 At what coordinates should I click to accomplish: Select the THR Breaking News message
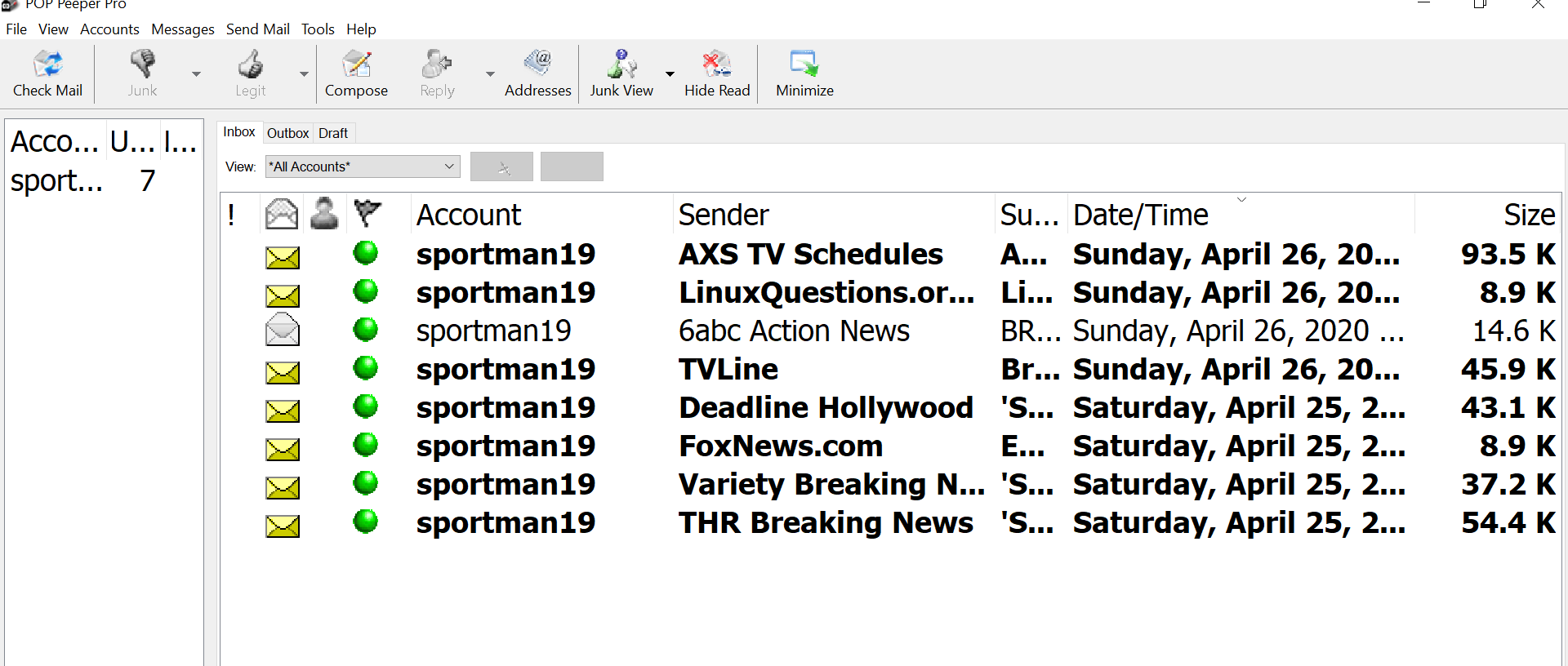pos(891,523)
